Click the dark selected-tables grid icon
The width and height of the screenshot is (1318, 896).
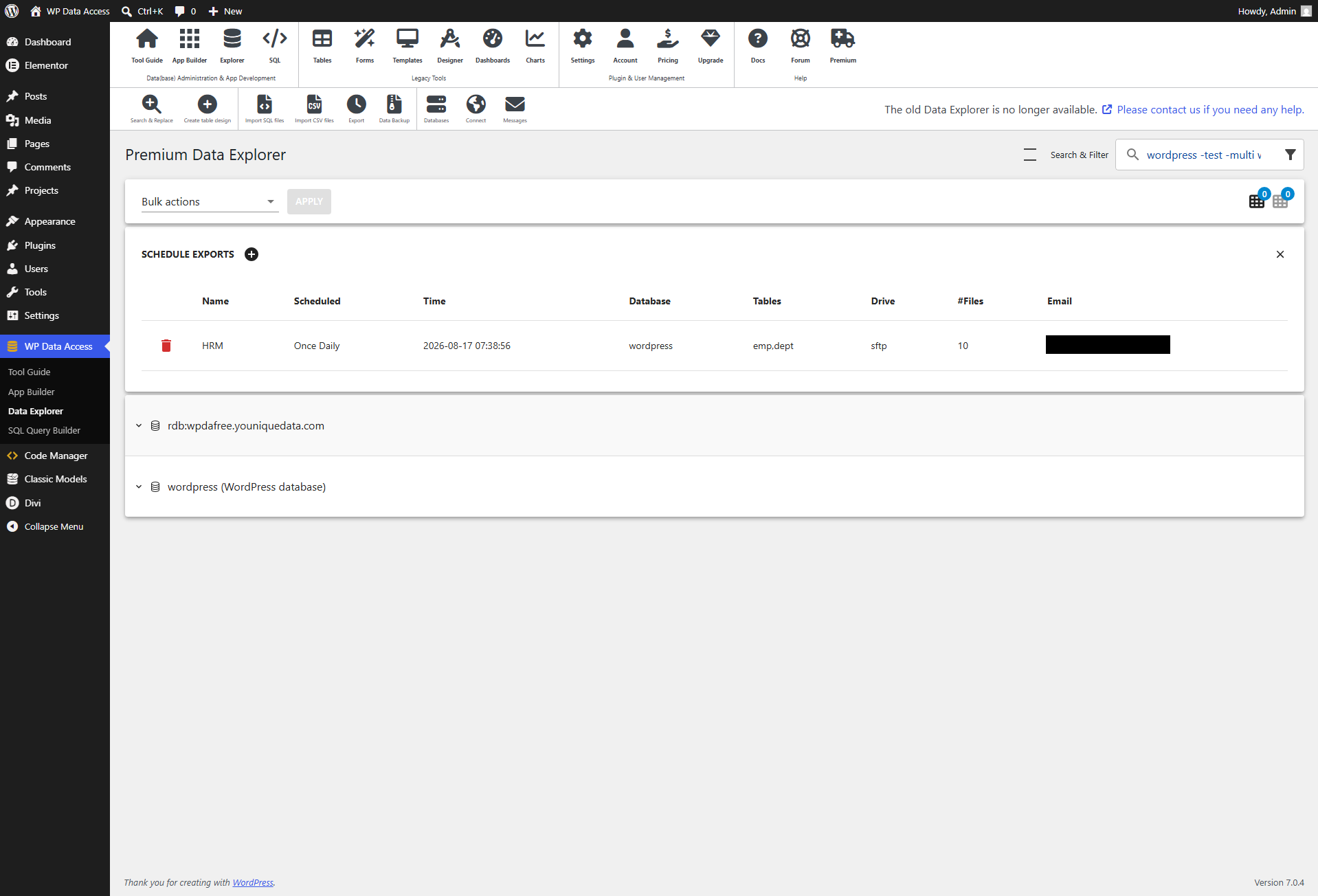(x=1257, y=201)
